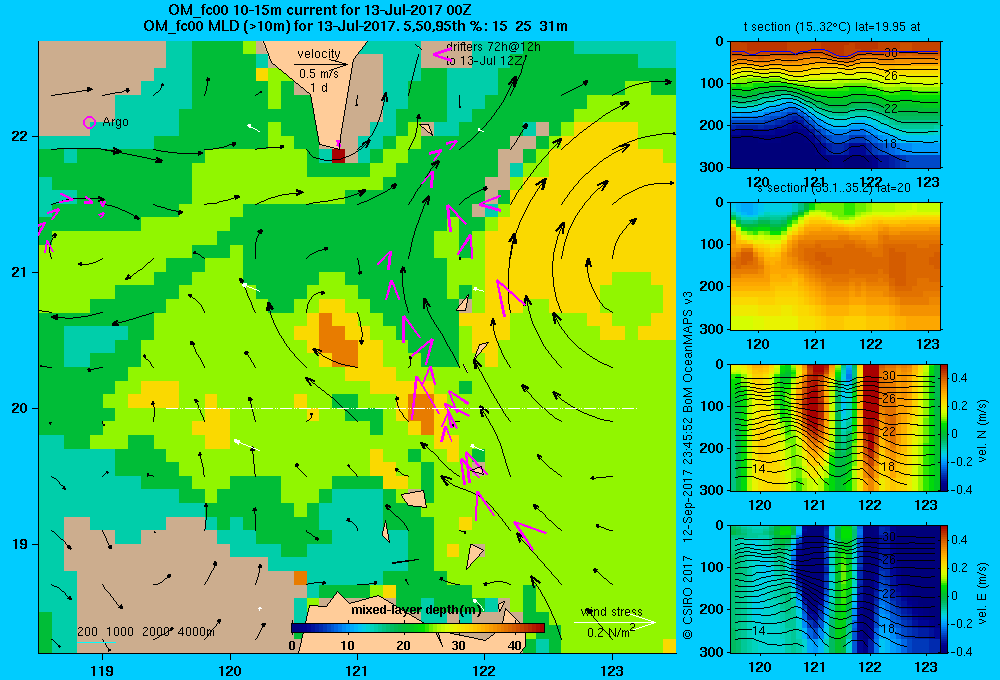Click the longitude 119 axis label
The width and height of the screenshot is (1000, 680).
[x=102, y=670]
